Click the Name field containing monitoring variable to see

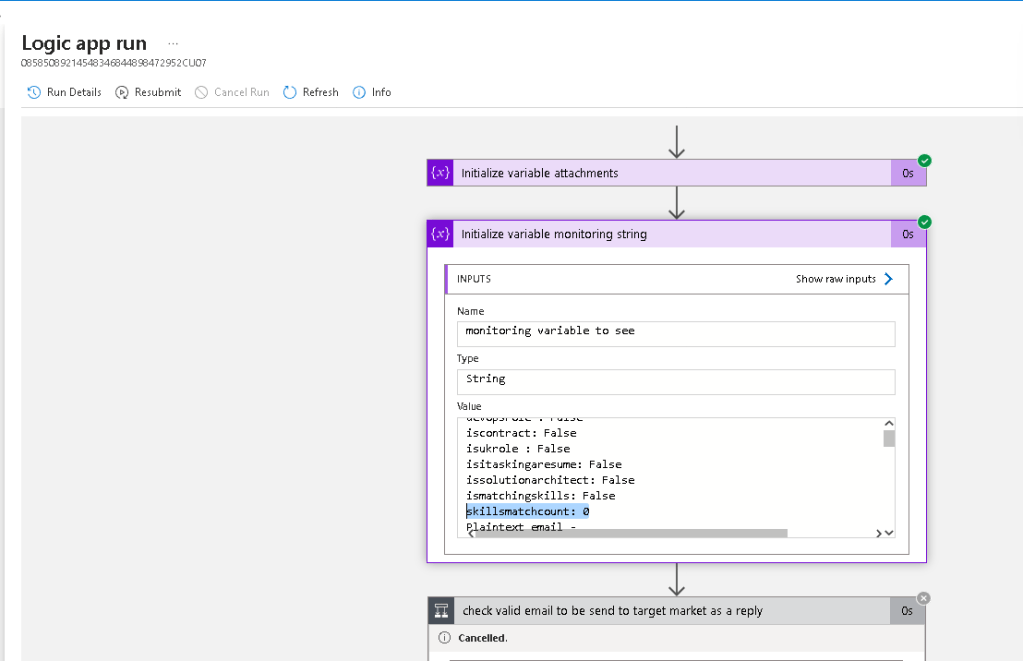pyautogui.click(x=676, y=333)
